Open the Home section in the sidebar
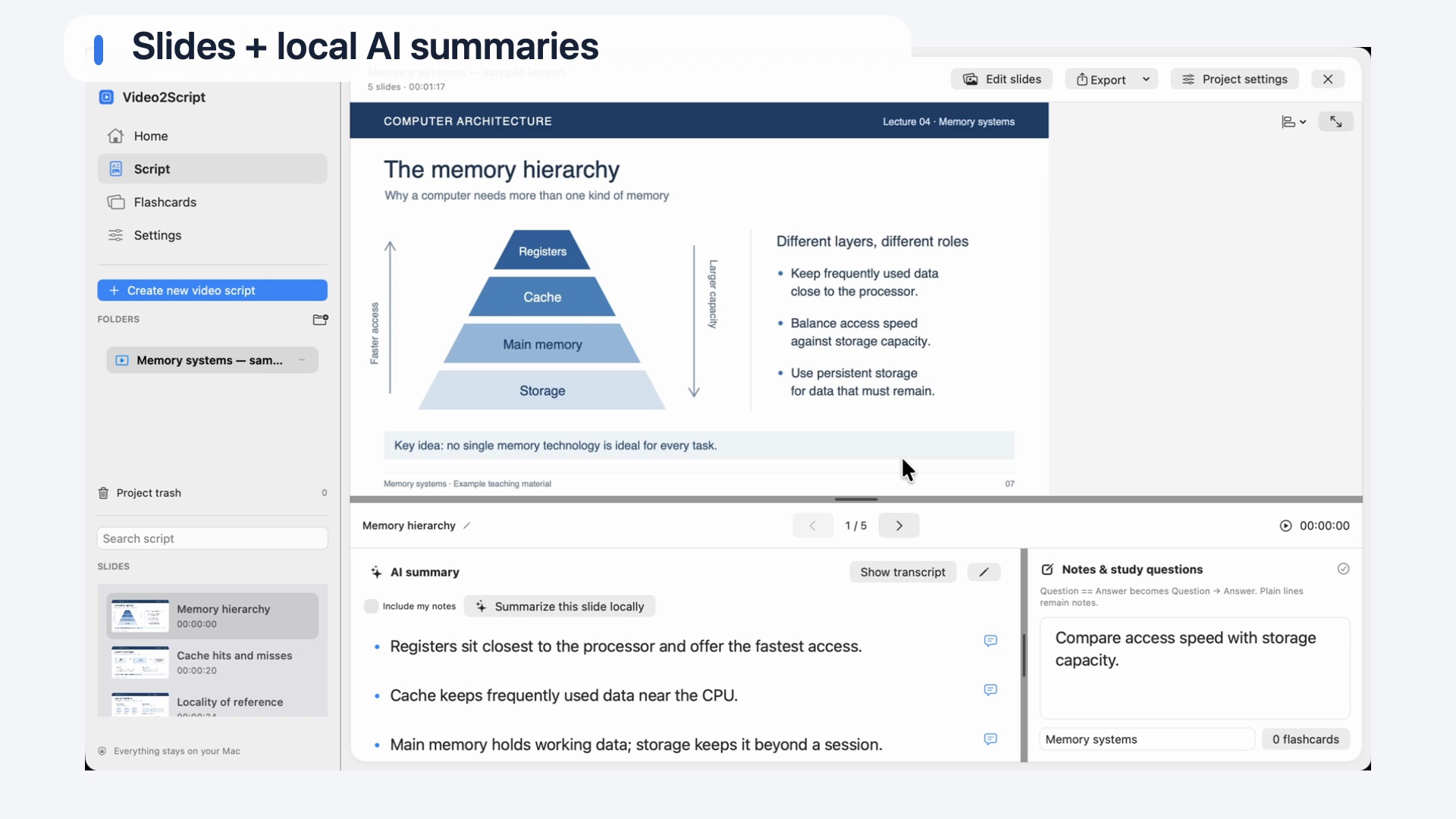Screen dimensions: 1456x819 [x=212, y=136]
